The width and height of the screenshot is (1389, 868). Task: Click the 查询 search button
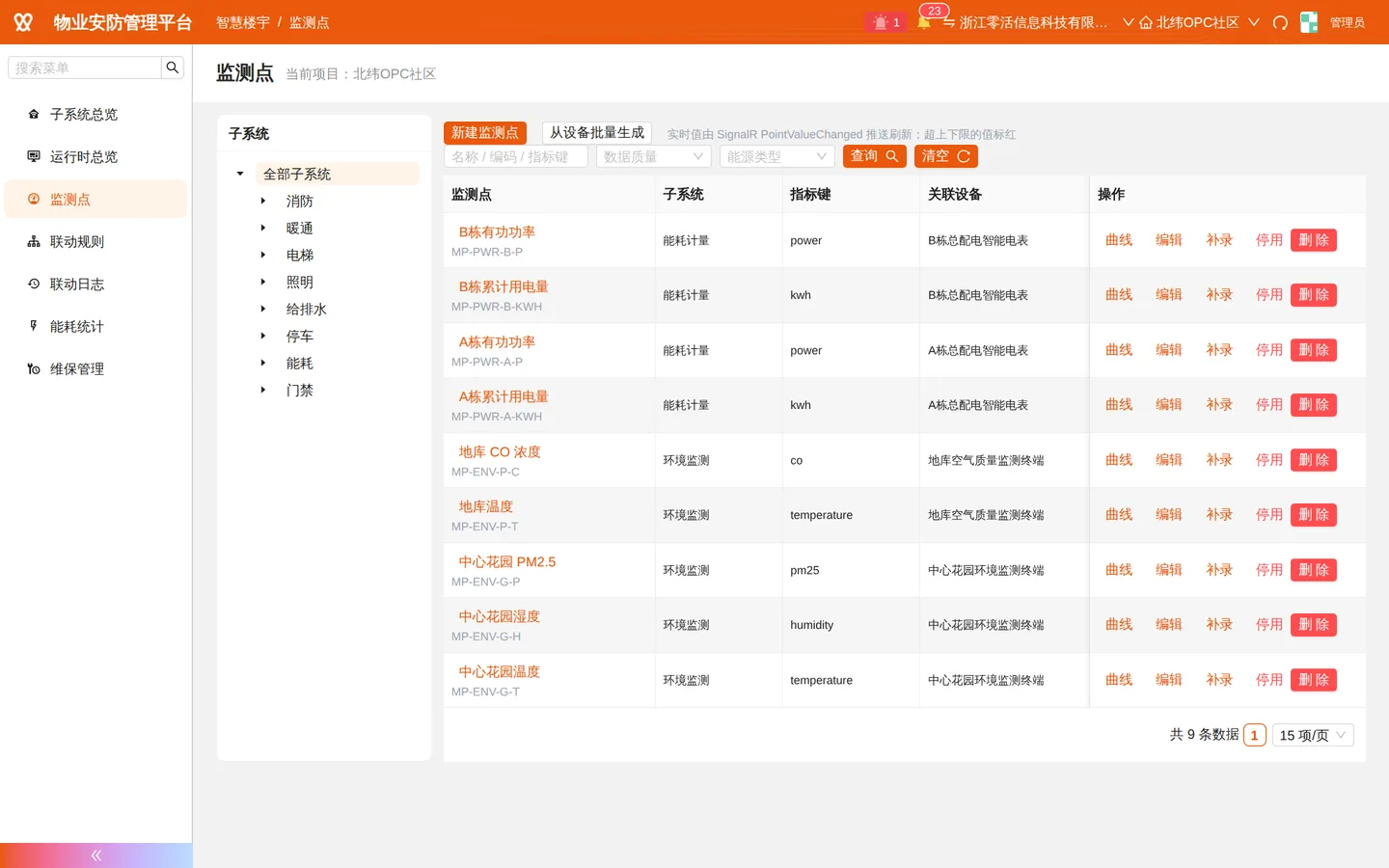coord(875,156)
